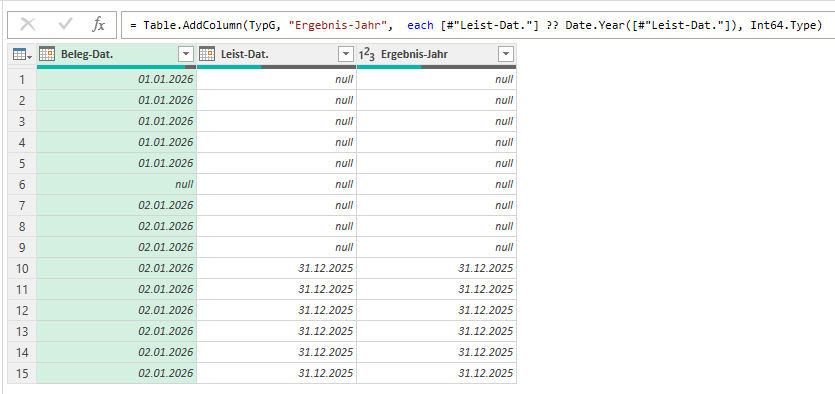Select row number 5

22,163
